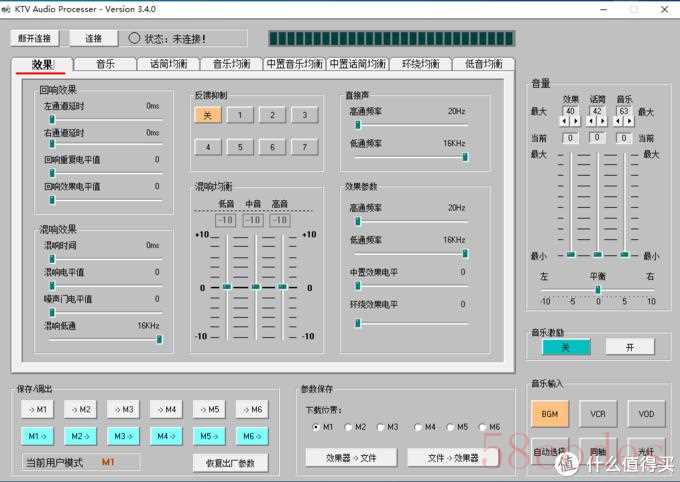Select feedback suppression level 3
This screenshot has height=482, width=680.
pos(304,115)
